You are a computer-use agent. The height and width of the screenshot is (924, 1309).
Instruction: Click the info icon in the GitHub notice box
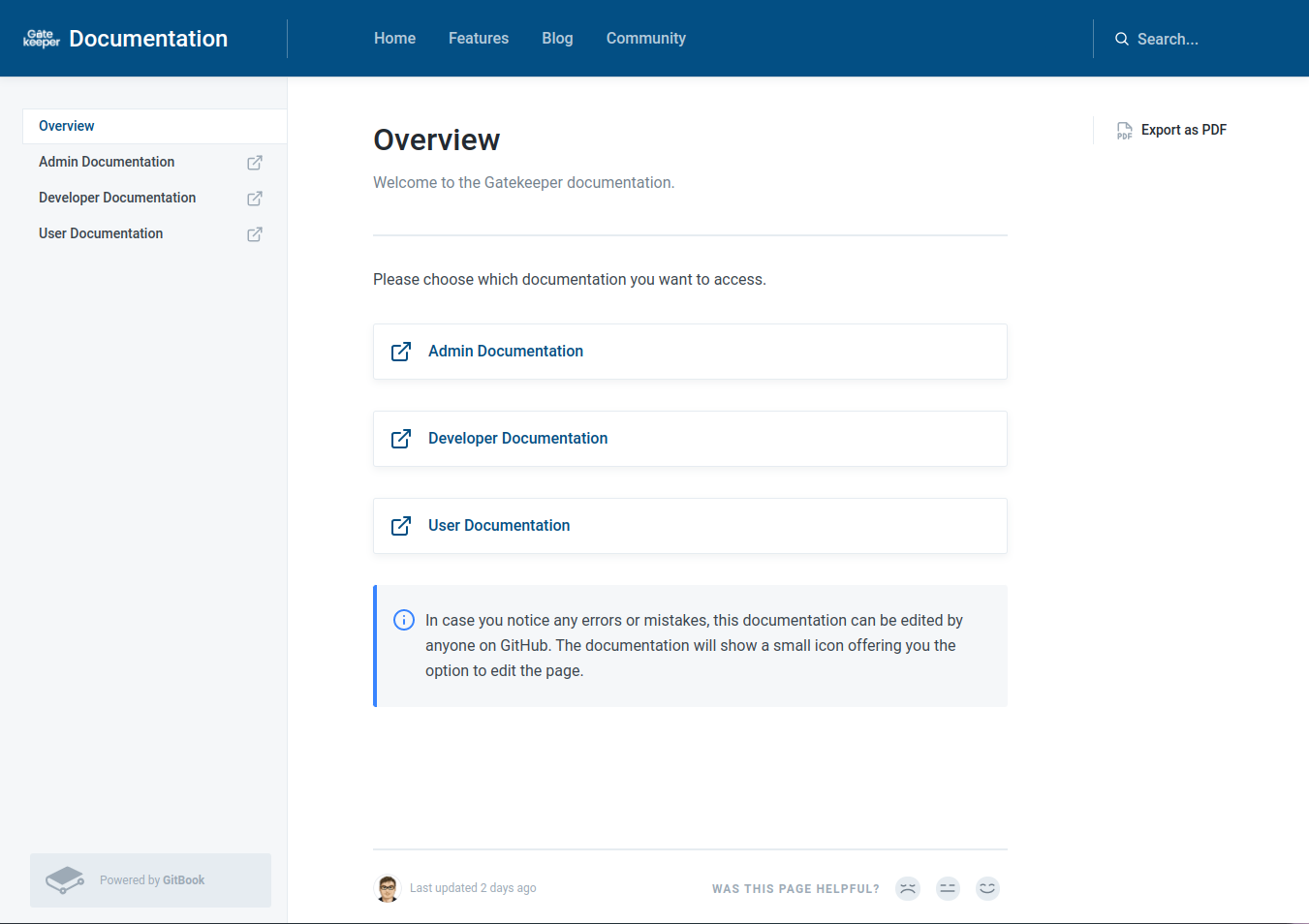404,620
